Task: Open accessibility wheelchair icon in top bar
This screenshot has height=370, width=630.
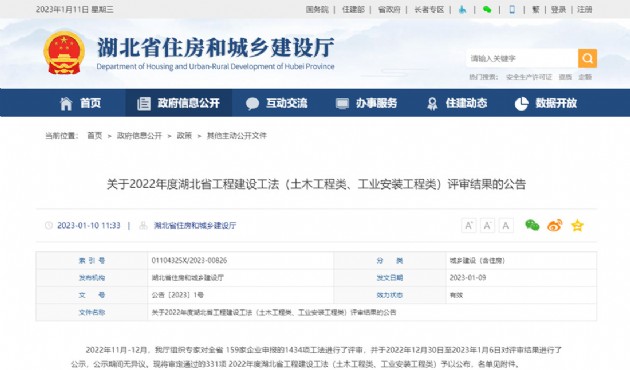Action: point(462,9)
